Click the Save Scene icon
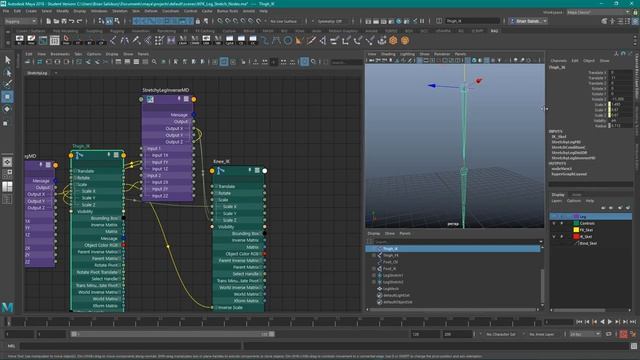 [x=64, y=21]
